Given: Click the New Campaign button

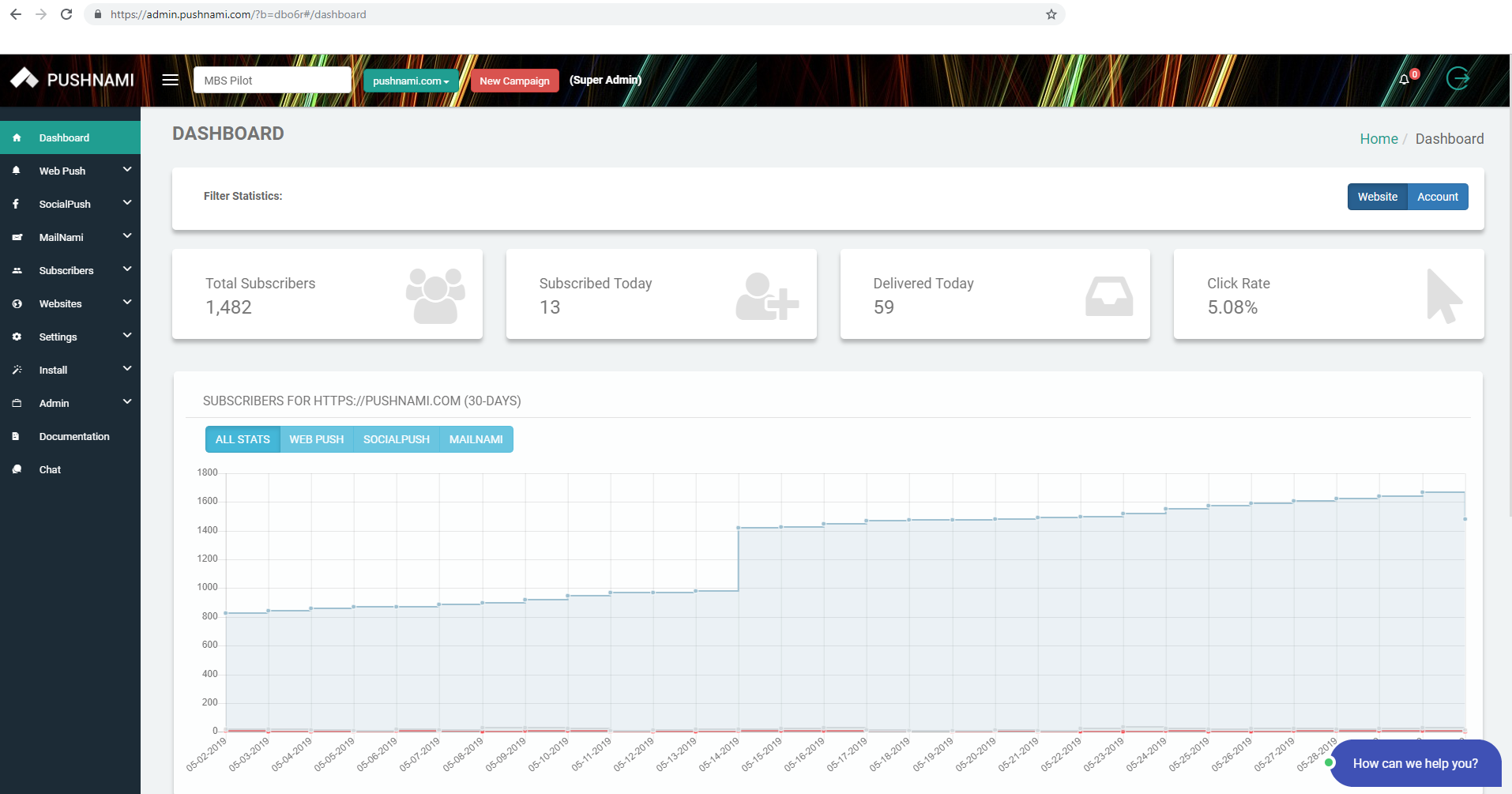Looking at the screenshot, I should point(514,81).
